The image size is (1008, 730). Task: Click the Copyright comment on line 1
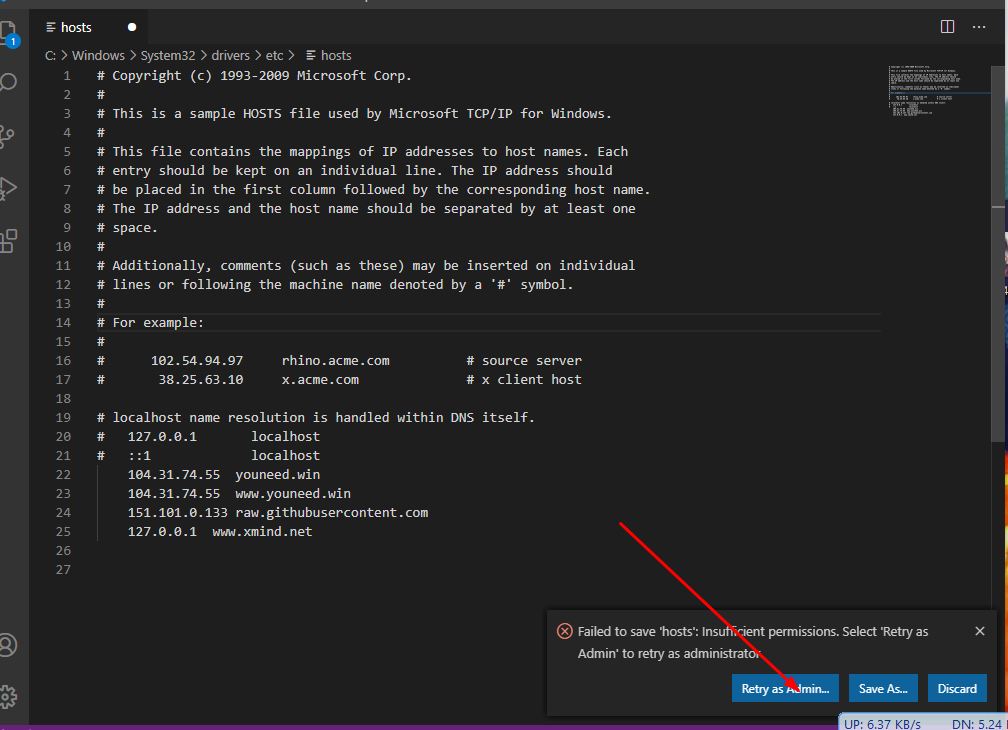tap(254, 75)
